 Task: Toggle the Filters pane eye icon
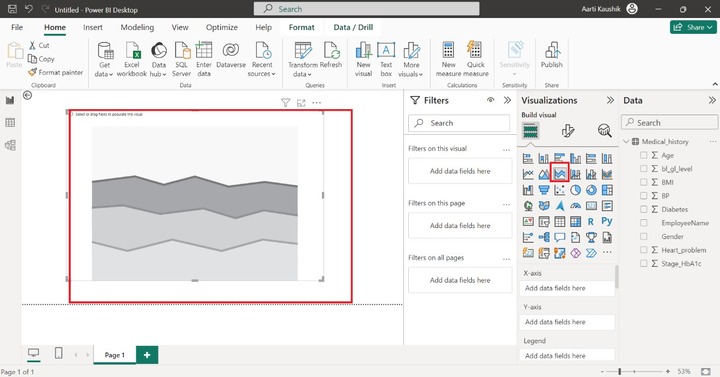click(x=490, y=100)
